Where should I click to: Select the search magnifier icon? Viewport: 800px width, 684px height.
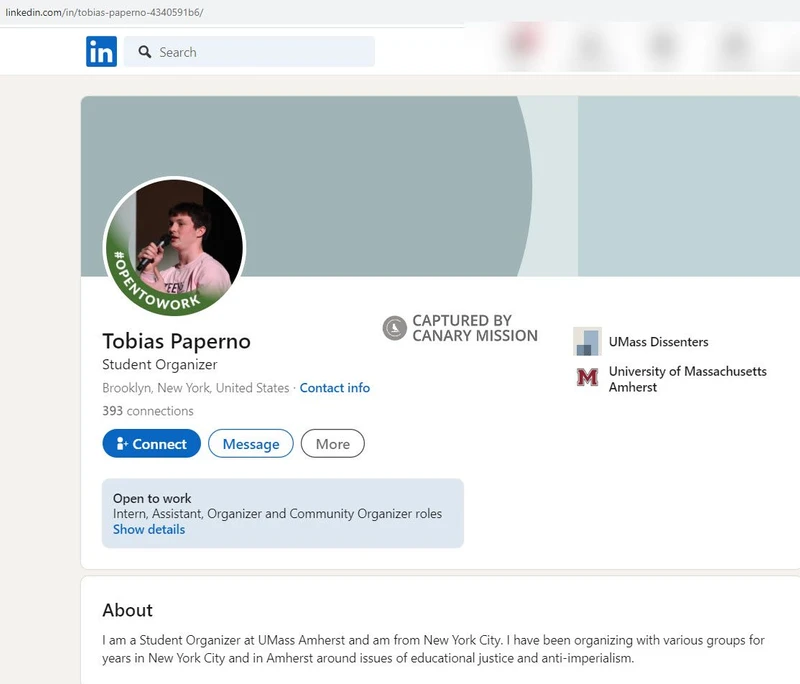pyautogui.click(x=145, y=52)
